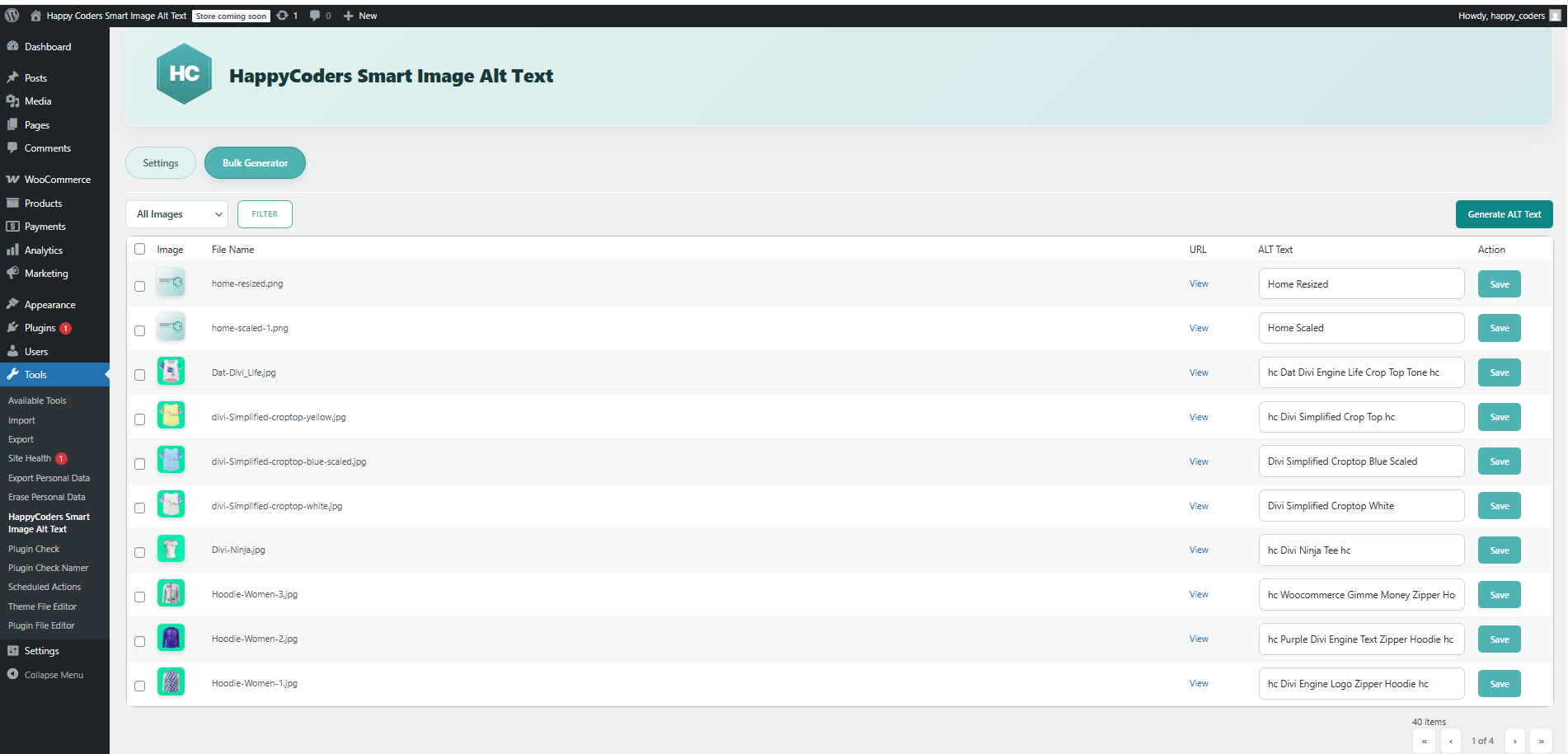Screen dimensions: 1568x754
Task: Open the Analytics bar chart icon
Action: (12, 250)
